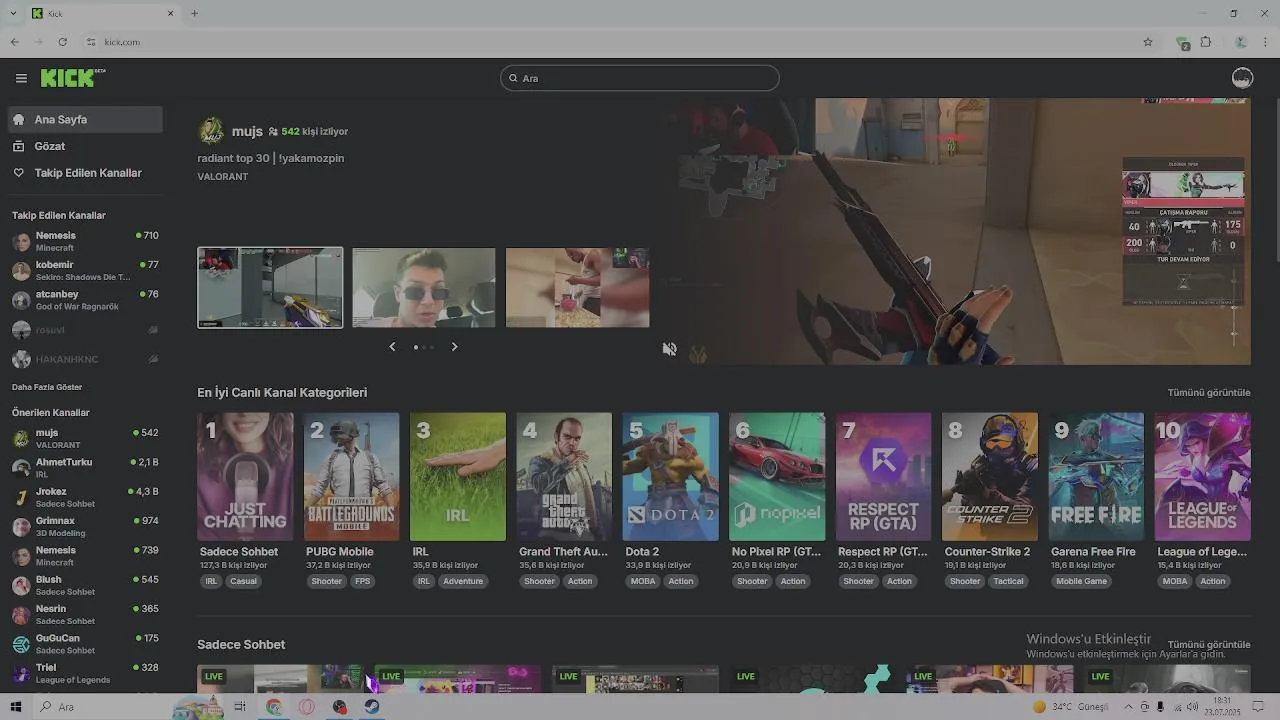Click Grand Theft Auto category title
1280x720 pixels.
tap(563, 552)
